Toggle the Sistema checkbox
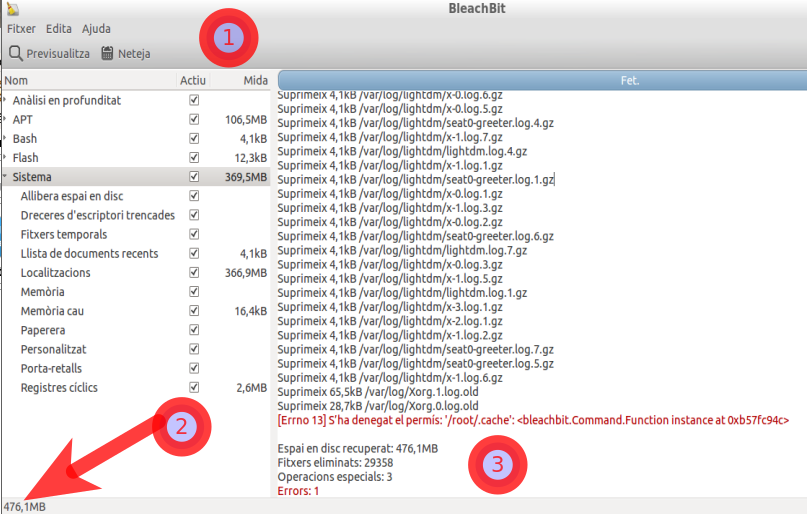 click(x=194, y=176)
